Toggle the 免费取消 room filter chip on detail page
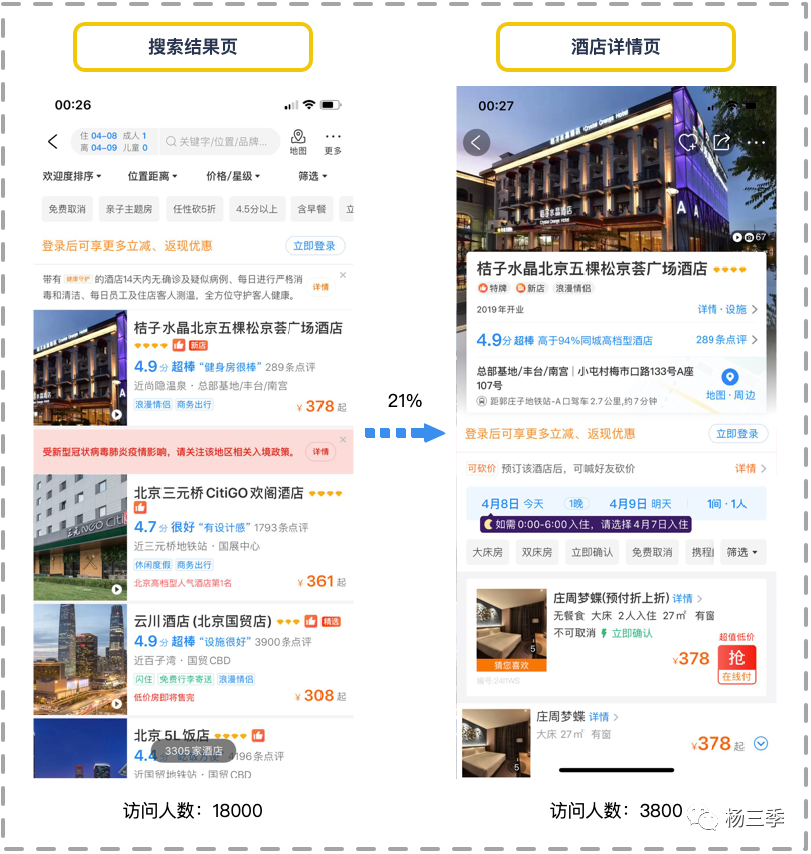Screen dimensions: 811x854 coord(652,552)
